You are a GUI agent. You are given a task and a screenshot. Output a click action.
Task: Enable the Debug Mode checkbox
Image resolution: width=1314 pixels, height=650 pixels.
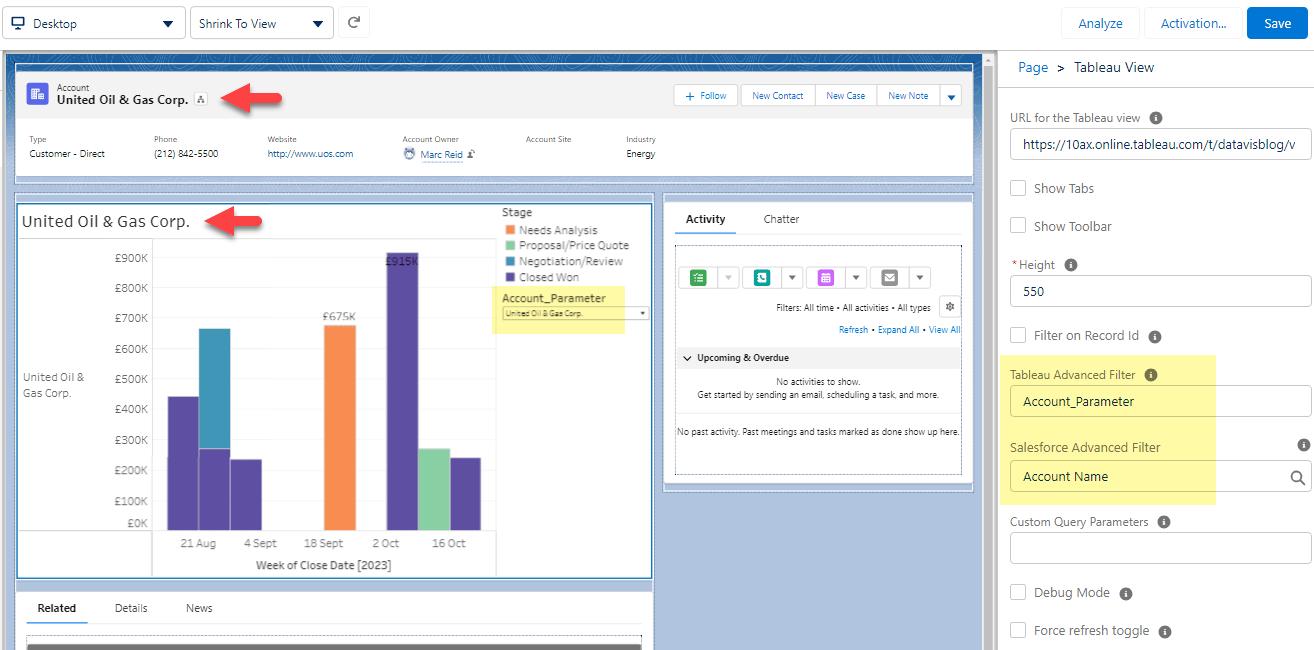[1018, 592]
